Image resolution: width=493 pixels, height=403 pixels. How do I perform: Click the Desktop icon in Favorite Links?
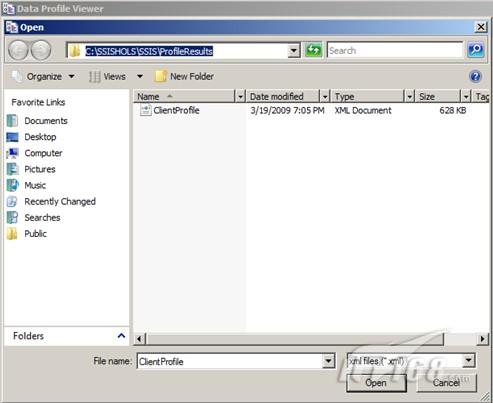pyautogui.click(x=12, y=137)
